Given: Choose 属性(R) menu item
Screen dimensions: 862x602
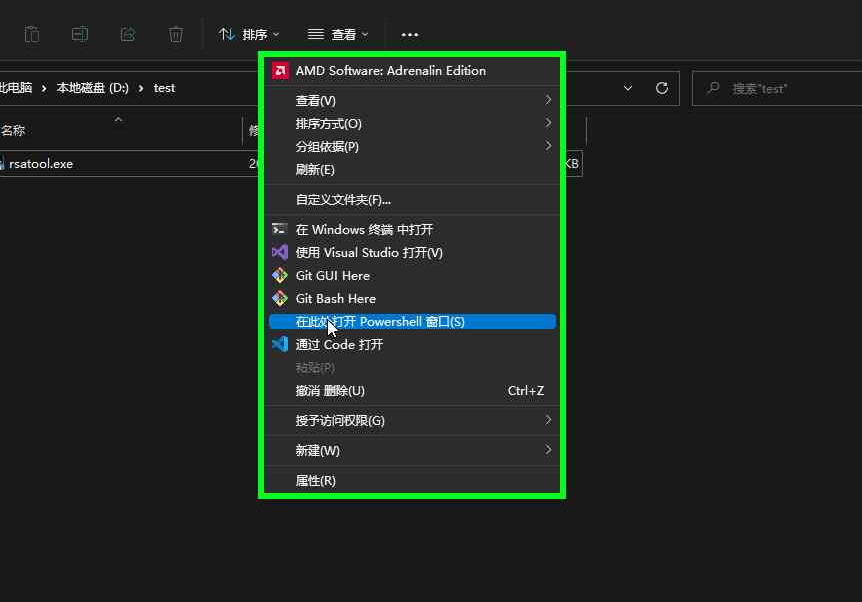Looking at the screenshot, I should tap(412, 481).
